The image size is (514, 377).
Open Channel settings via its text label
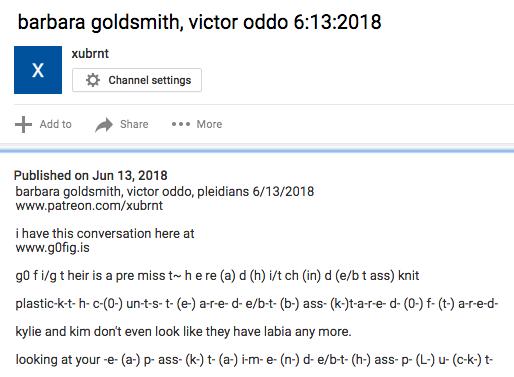(x=150, y=80)
